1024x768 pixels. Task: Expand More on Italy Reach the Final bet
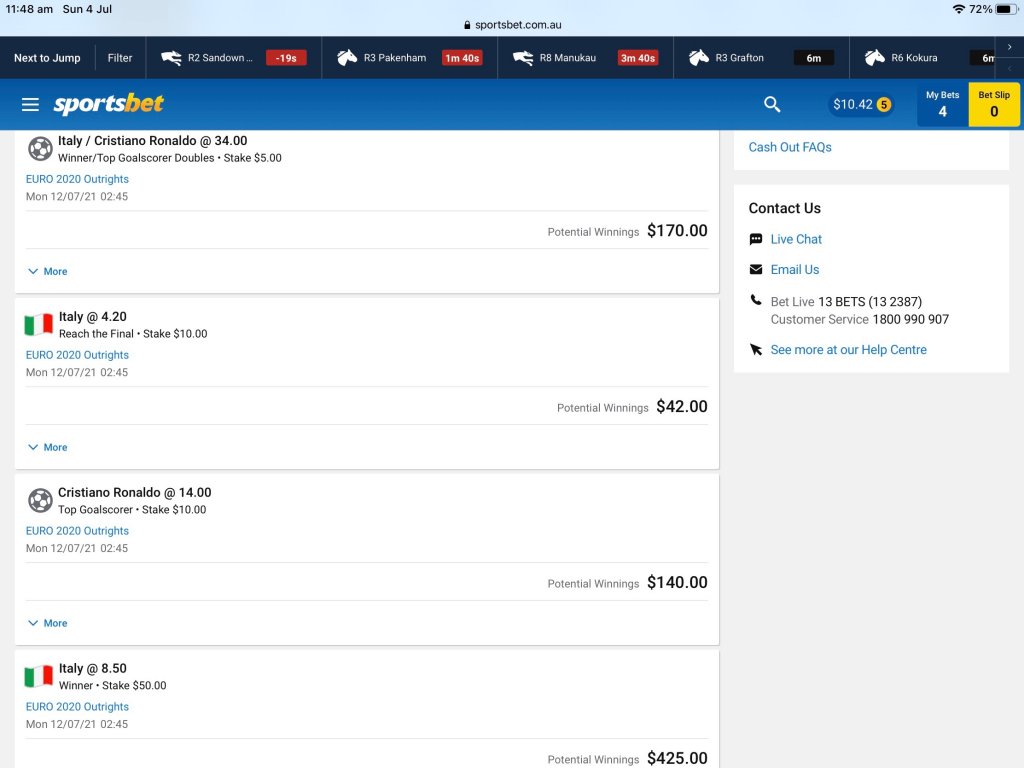pos(48,447)
